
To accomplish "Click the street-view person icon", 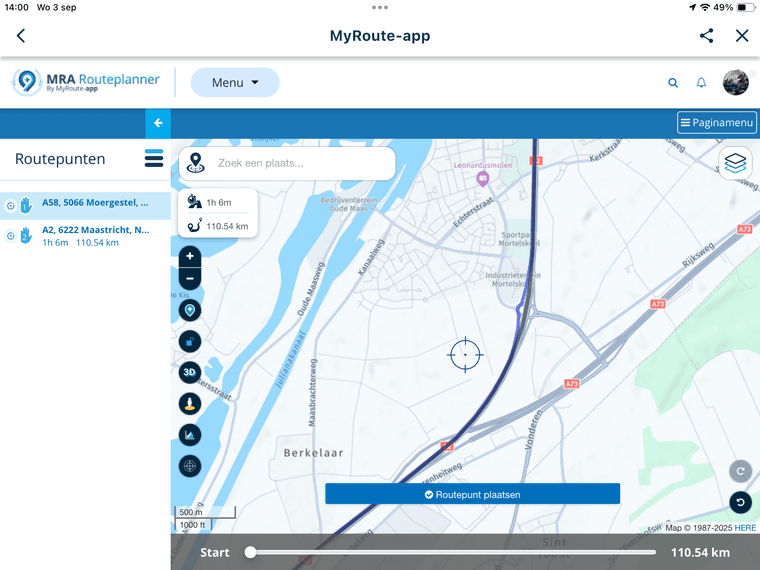I will coord(190,404).
